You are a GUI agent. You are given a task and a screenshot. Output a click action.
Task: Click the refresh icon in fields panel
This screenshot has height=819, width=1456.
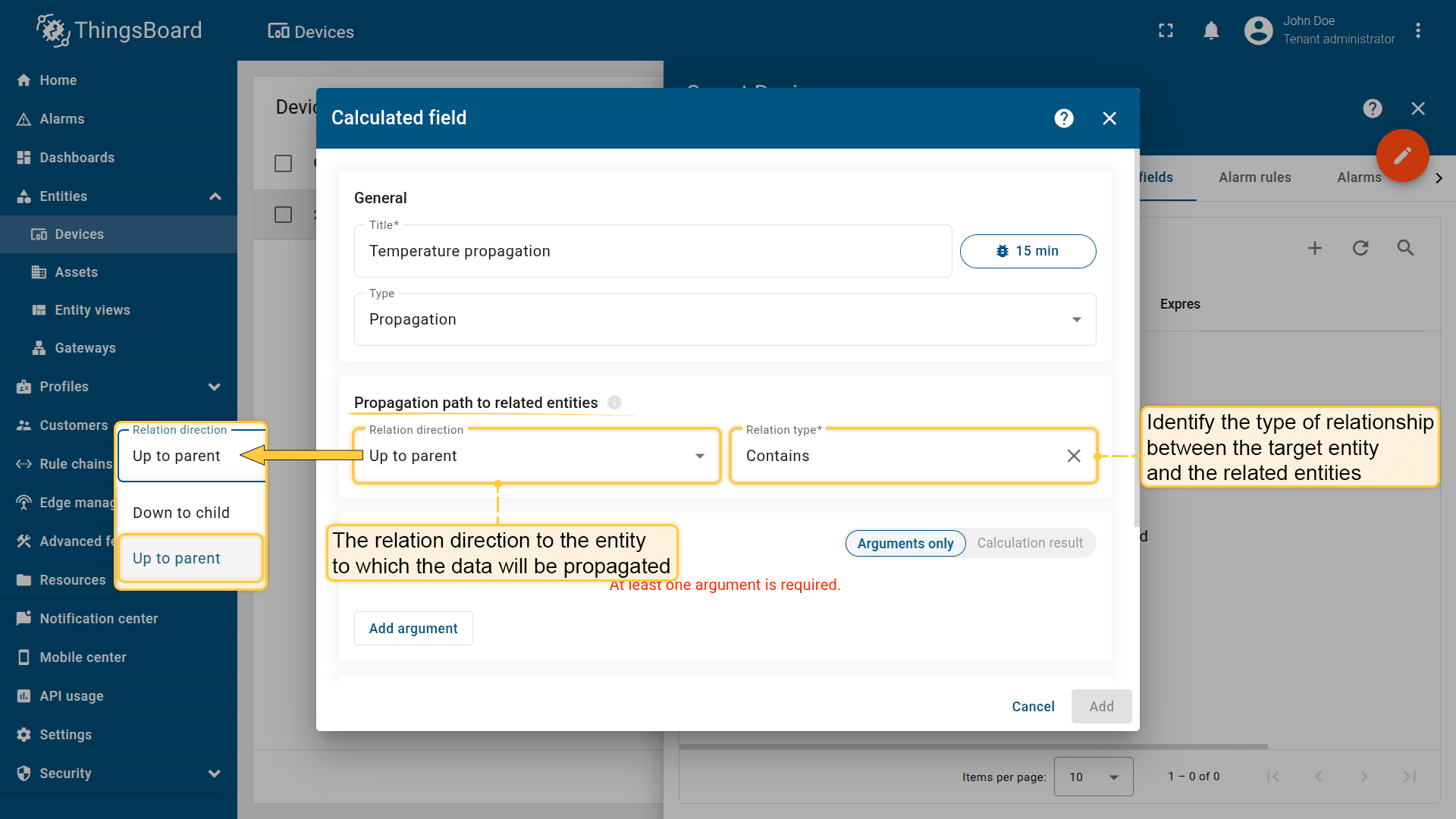coord(1360,248)
